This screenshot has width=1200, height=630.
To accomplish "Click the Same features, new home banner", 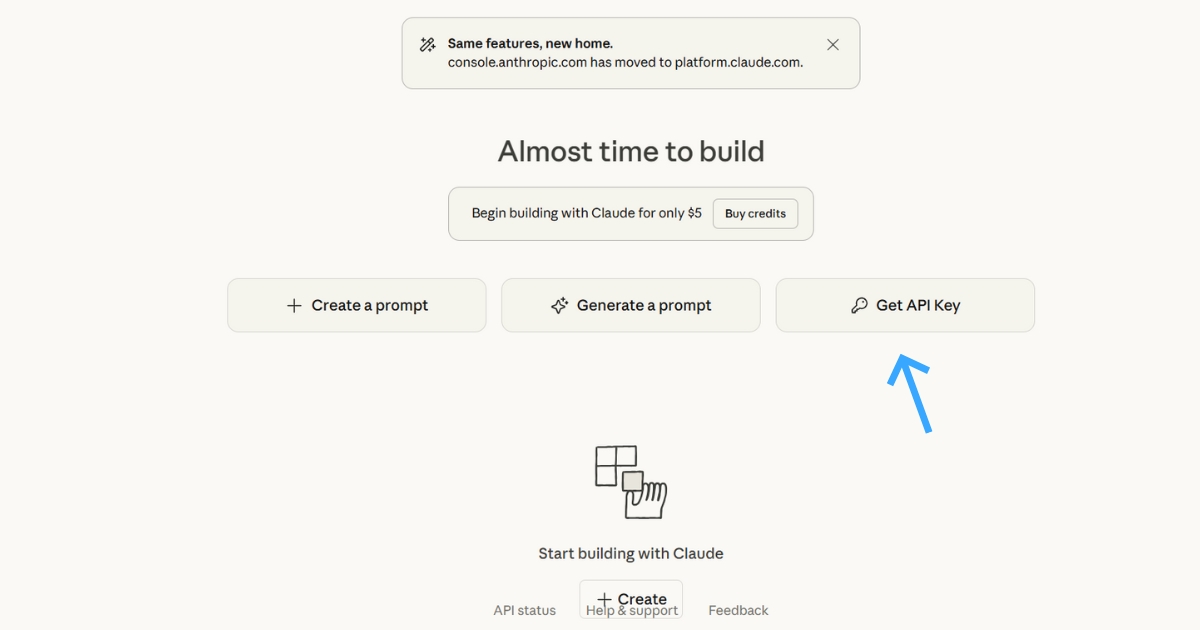I will (630, 53).
